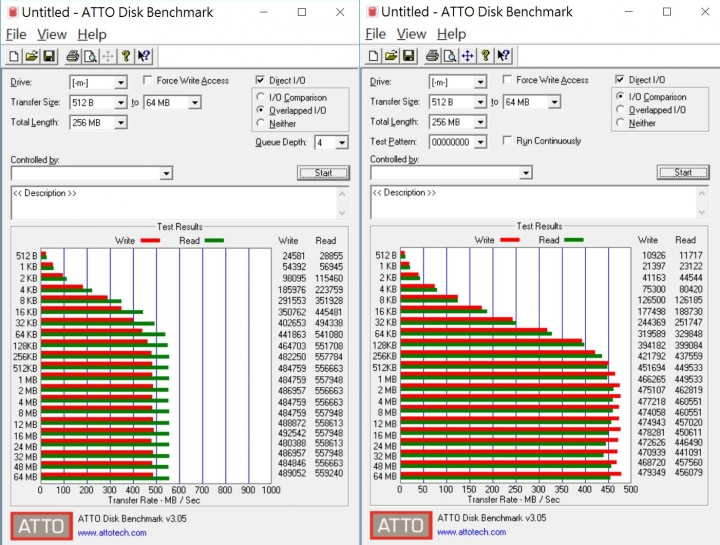This screenshot has height=545, width=720.
Task: Click ATTO logo in left window
Action: [x=41, y=526]
